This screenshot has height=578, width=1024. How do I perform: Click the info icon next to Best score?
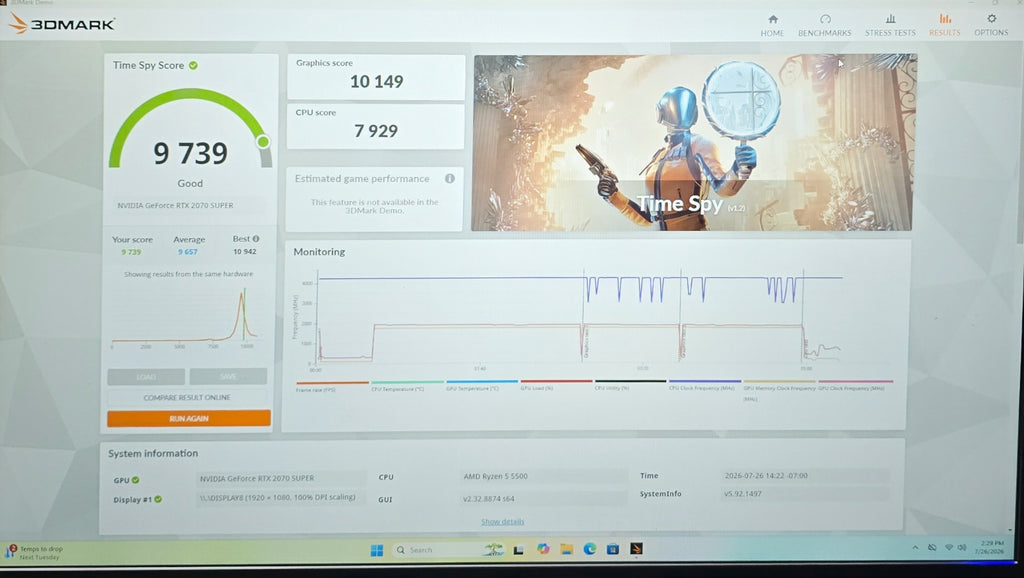(256, 238)
